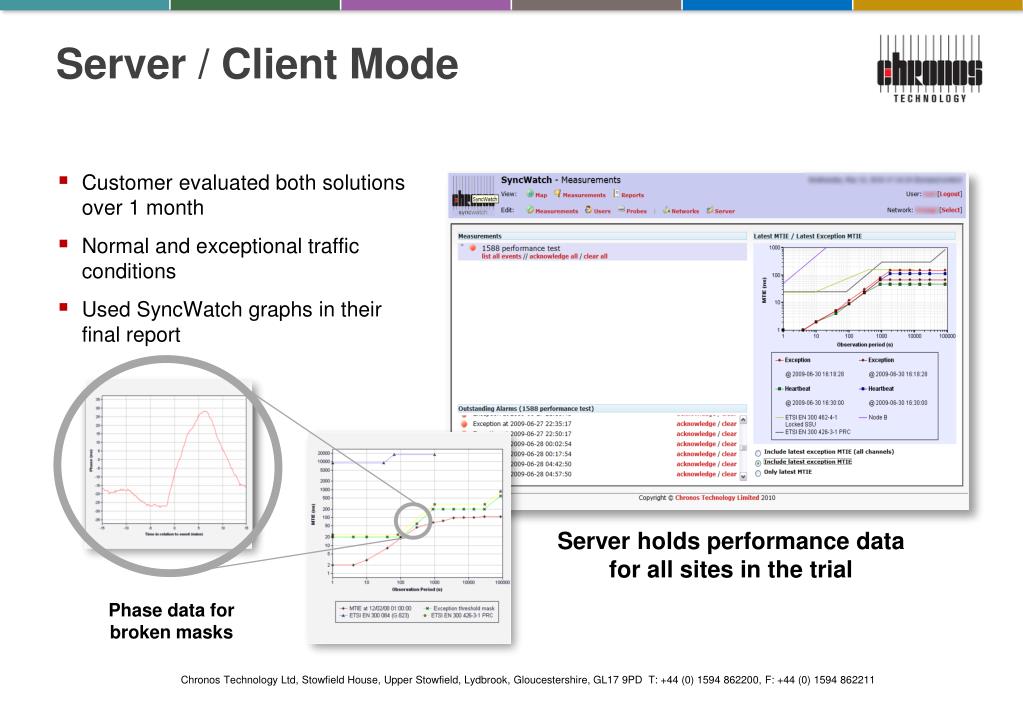Click alarms list scroll down arrow

click(742, 477)
